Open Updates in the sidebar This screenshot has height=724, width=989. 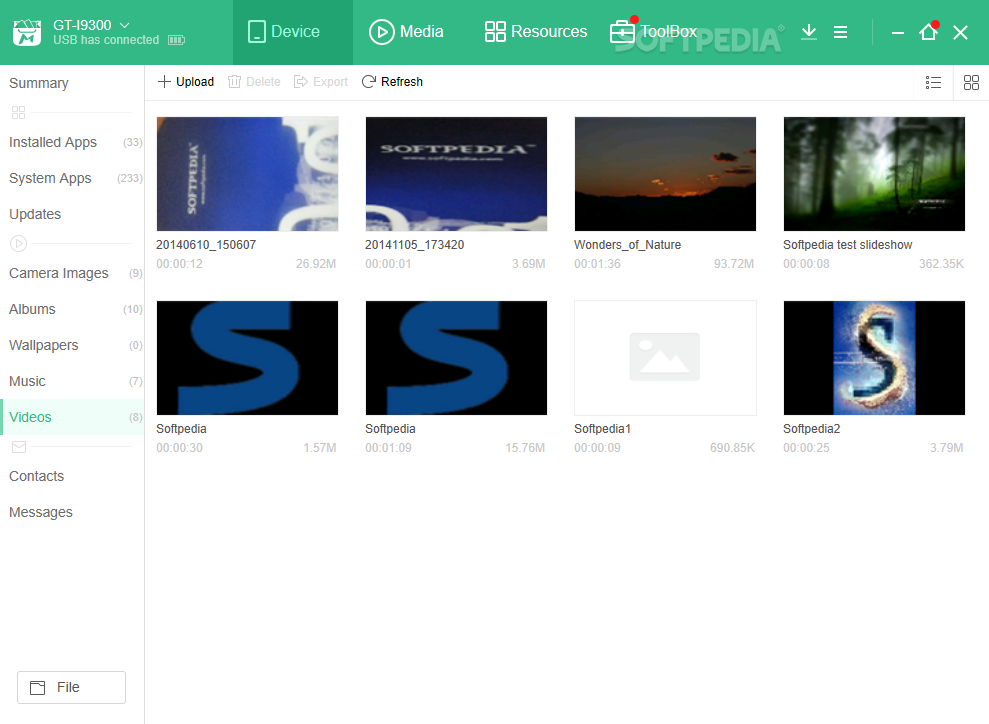click(72, 214)
